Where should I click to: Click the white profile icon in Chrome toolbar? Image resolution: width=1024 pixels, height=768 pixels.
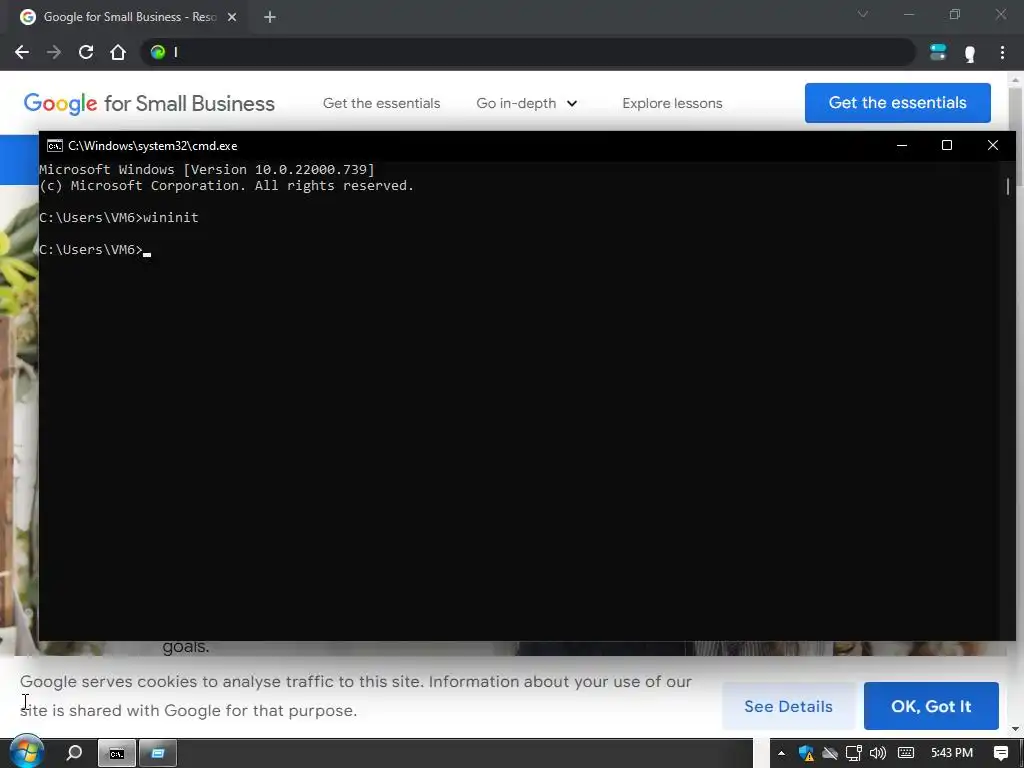click(x=970, y=53)
